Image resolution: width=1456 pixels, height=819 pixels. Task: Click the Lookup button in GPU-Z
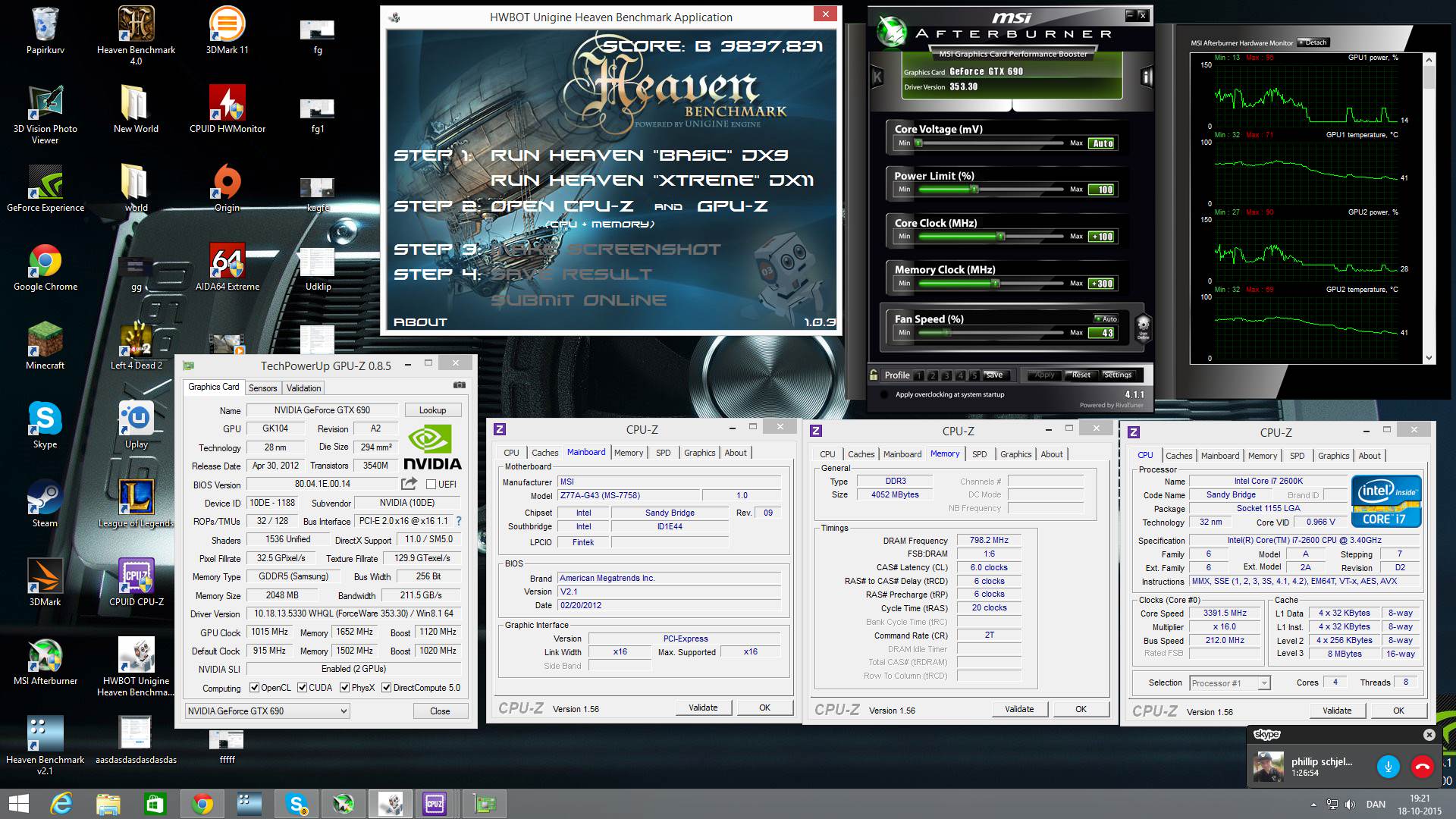coord(432,410)
